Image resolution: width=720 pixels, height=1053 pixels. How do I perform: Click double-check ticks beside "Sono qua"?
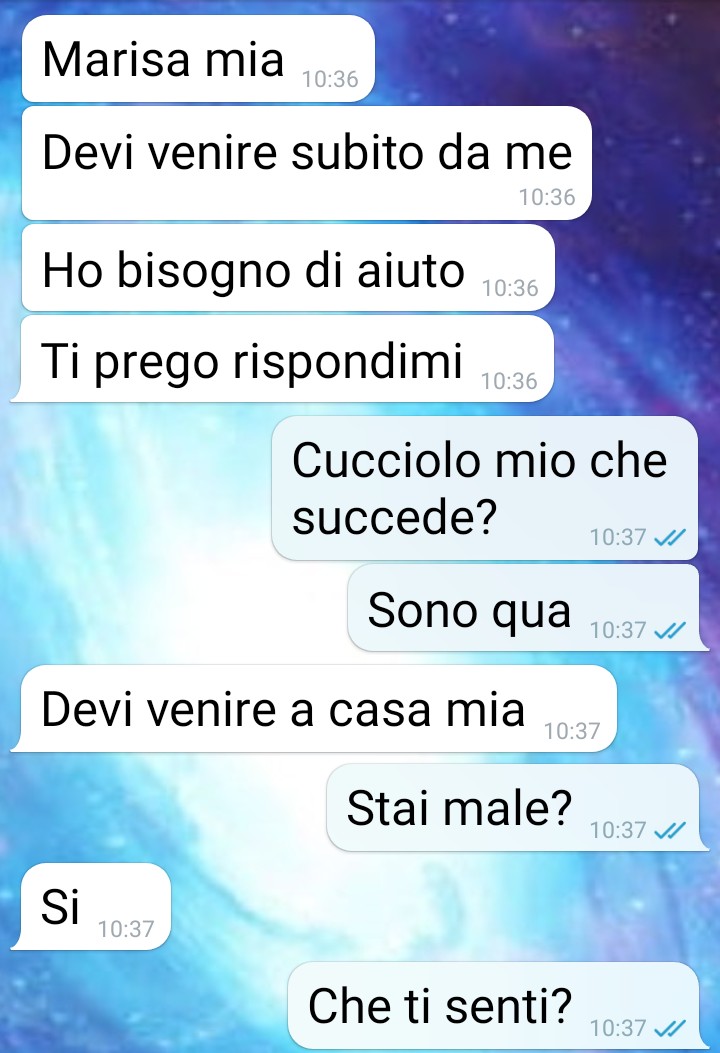(x=670, y=630)
